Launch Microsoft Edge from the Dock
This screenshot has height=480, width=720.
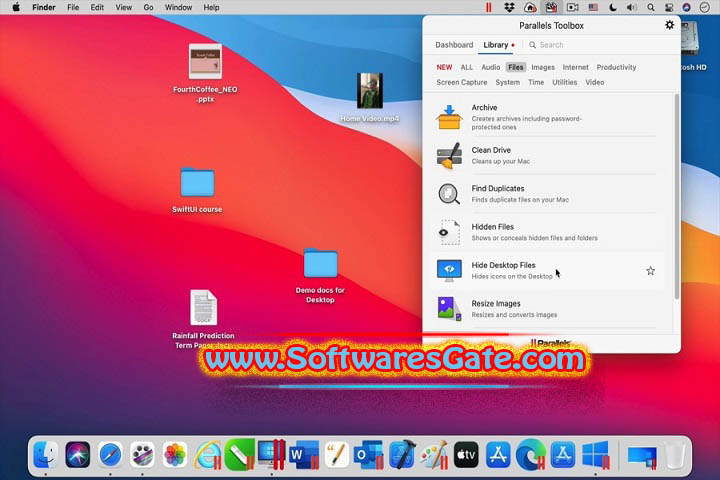(x=531, y=455)
